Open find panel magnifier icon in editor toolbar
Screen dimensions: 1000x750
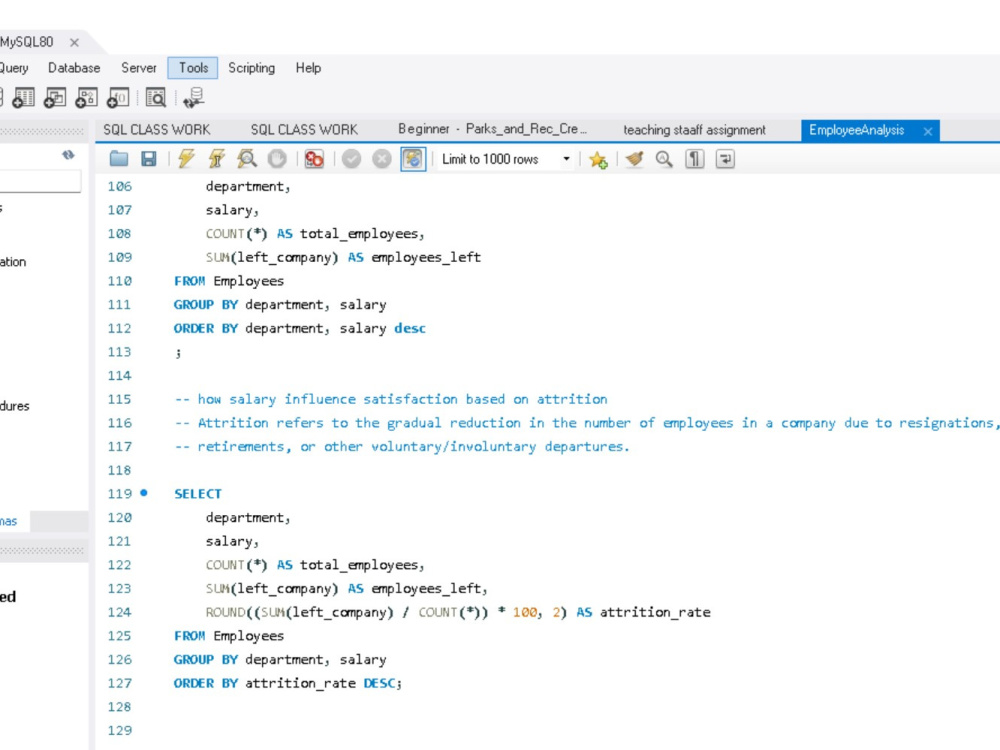click(664, 159)
